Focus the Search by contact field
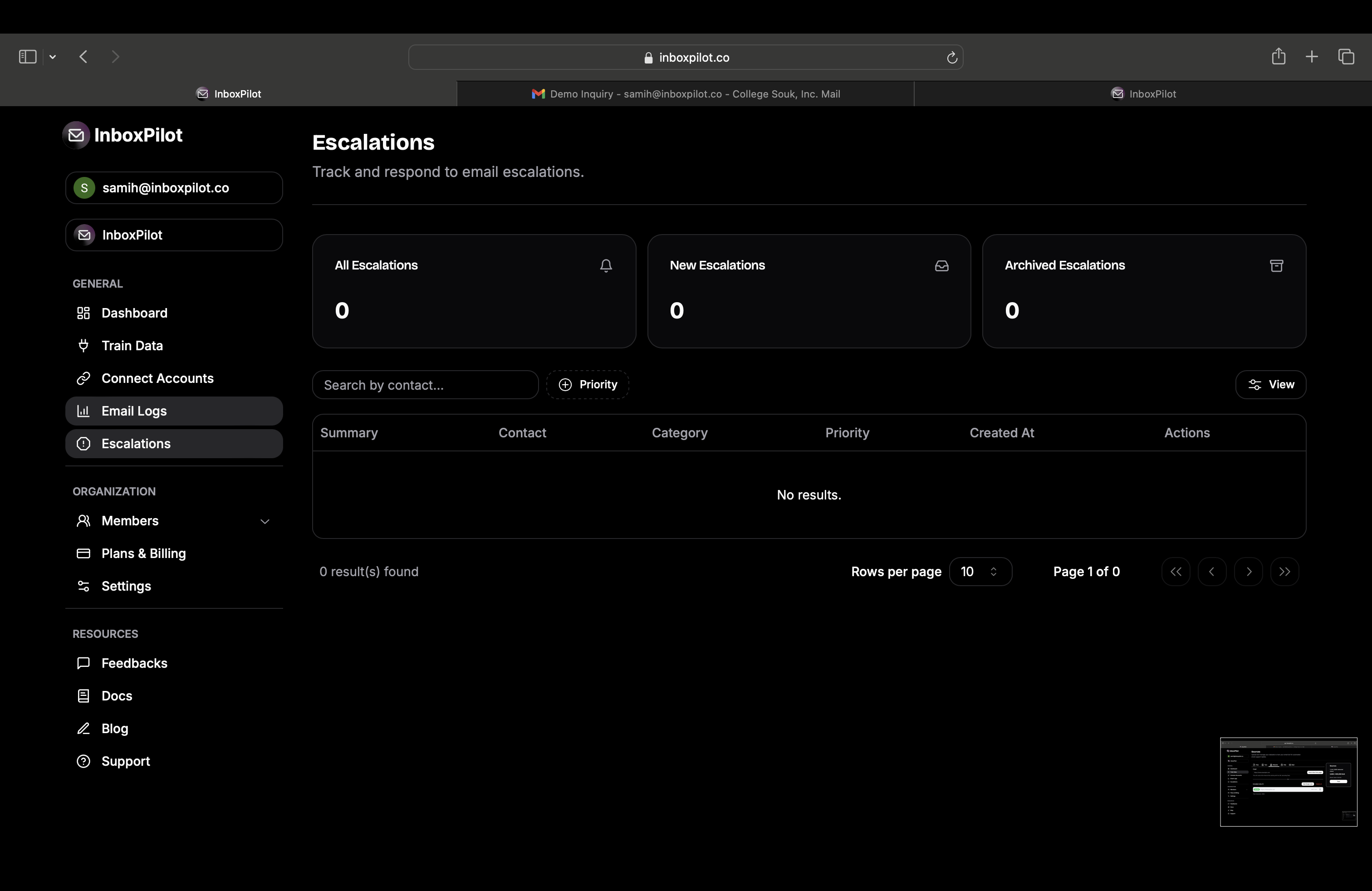 [x=425, y=385]
